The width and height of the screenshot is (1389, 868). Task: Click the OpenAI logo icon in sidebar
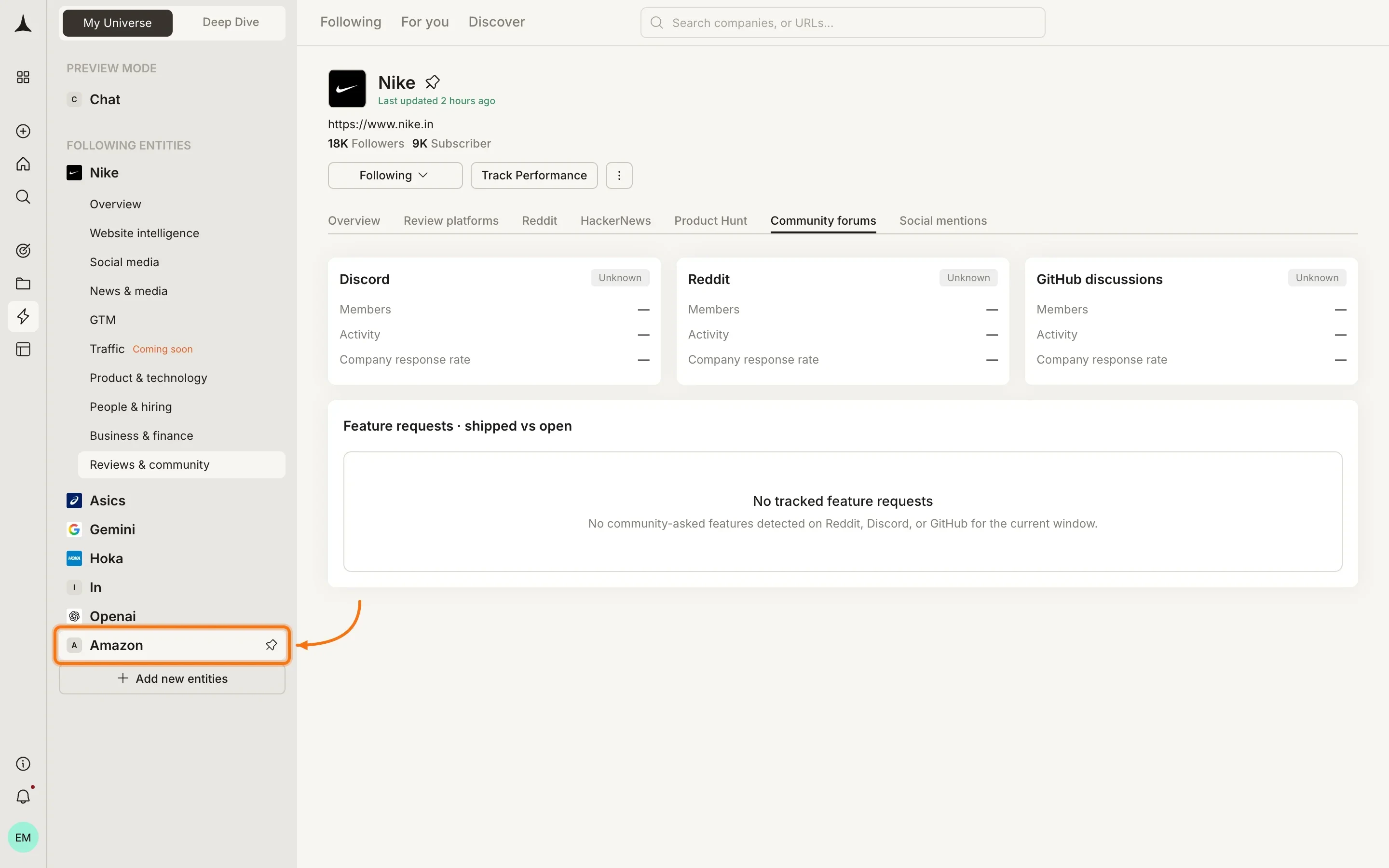(74, 616)
